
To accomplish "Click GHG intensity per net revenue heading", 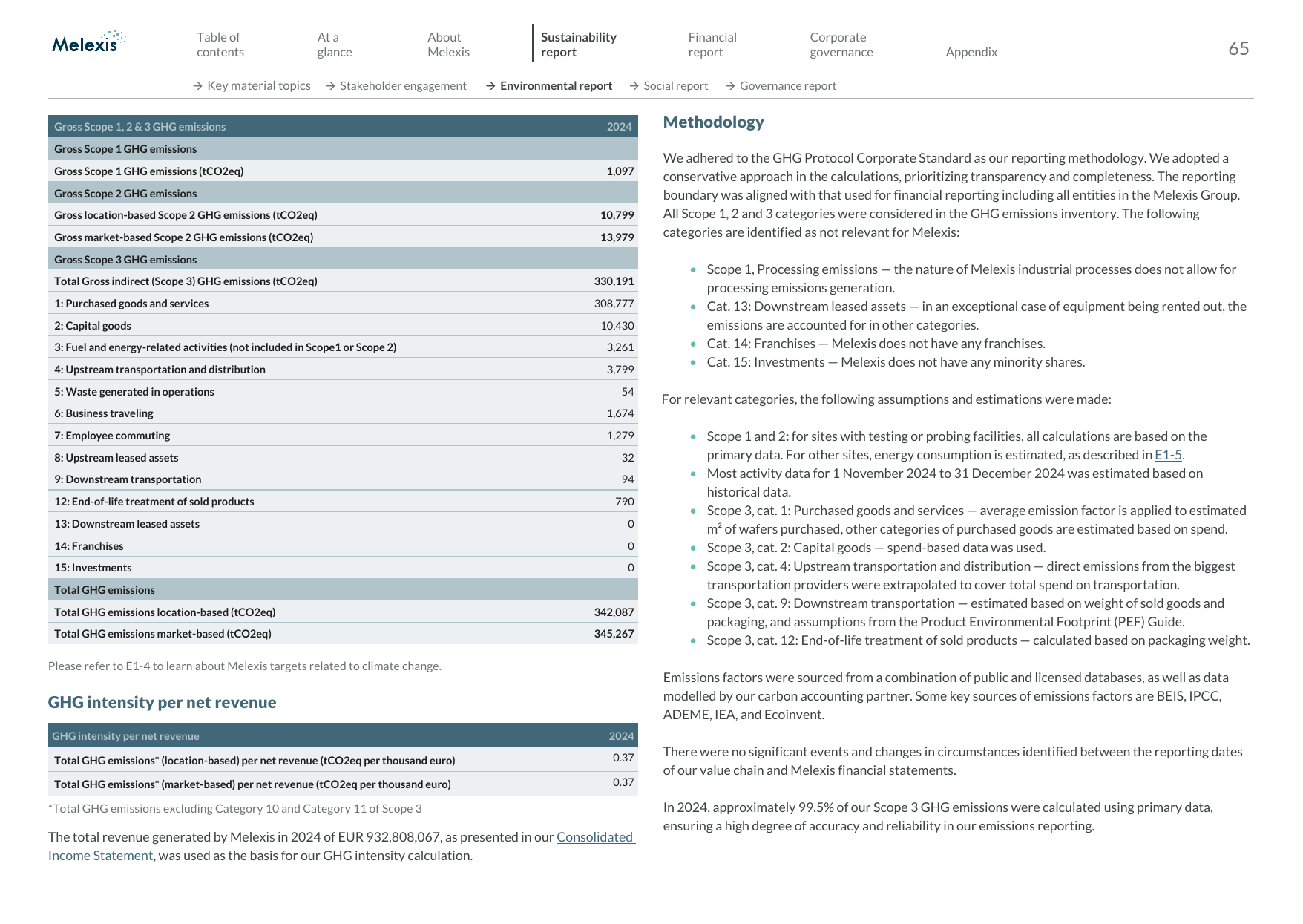I will tap(162, 702).
